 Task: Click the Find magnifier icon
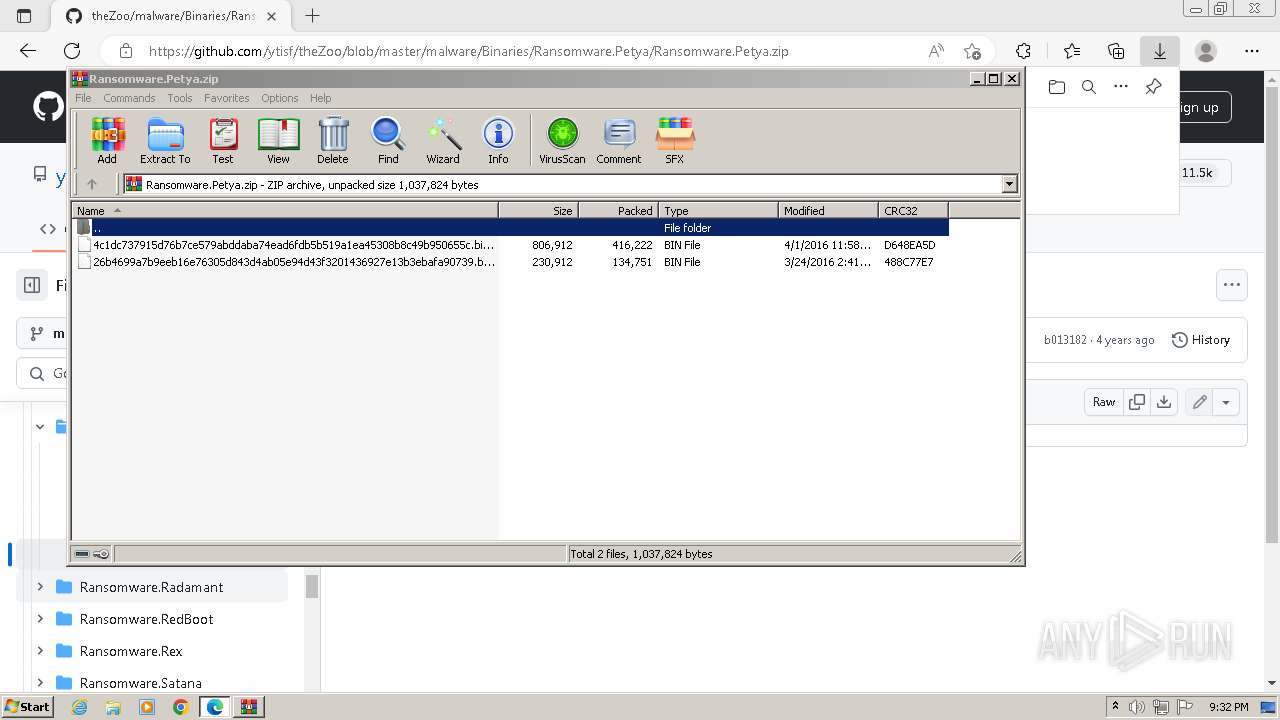[388, 140]
